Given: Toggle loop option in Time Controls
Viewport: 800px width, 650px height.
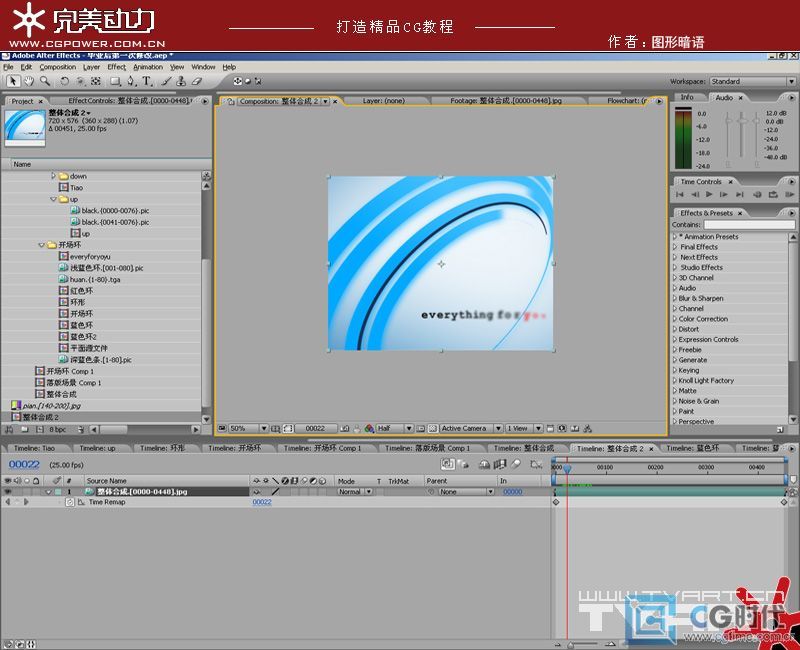Looking at the screenshot, I should click(773, 194).
